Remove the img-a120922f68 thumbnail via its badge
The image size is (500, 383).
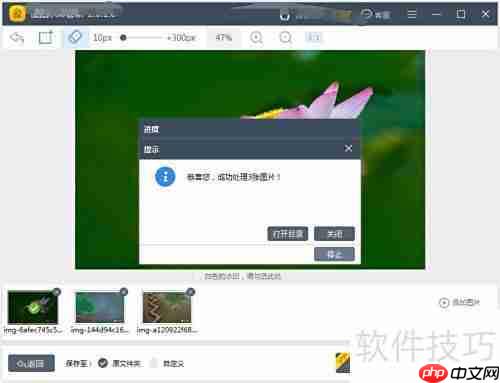191,292
